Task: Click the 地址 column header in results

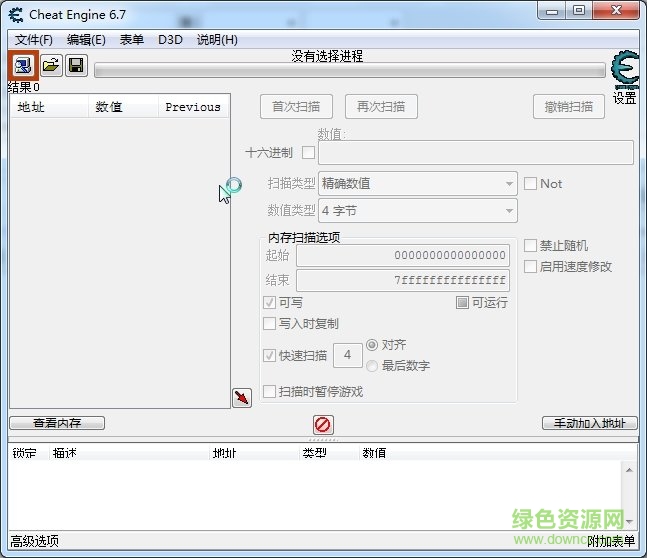Action: click(49, 107)
